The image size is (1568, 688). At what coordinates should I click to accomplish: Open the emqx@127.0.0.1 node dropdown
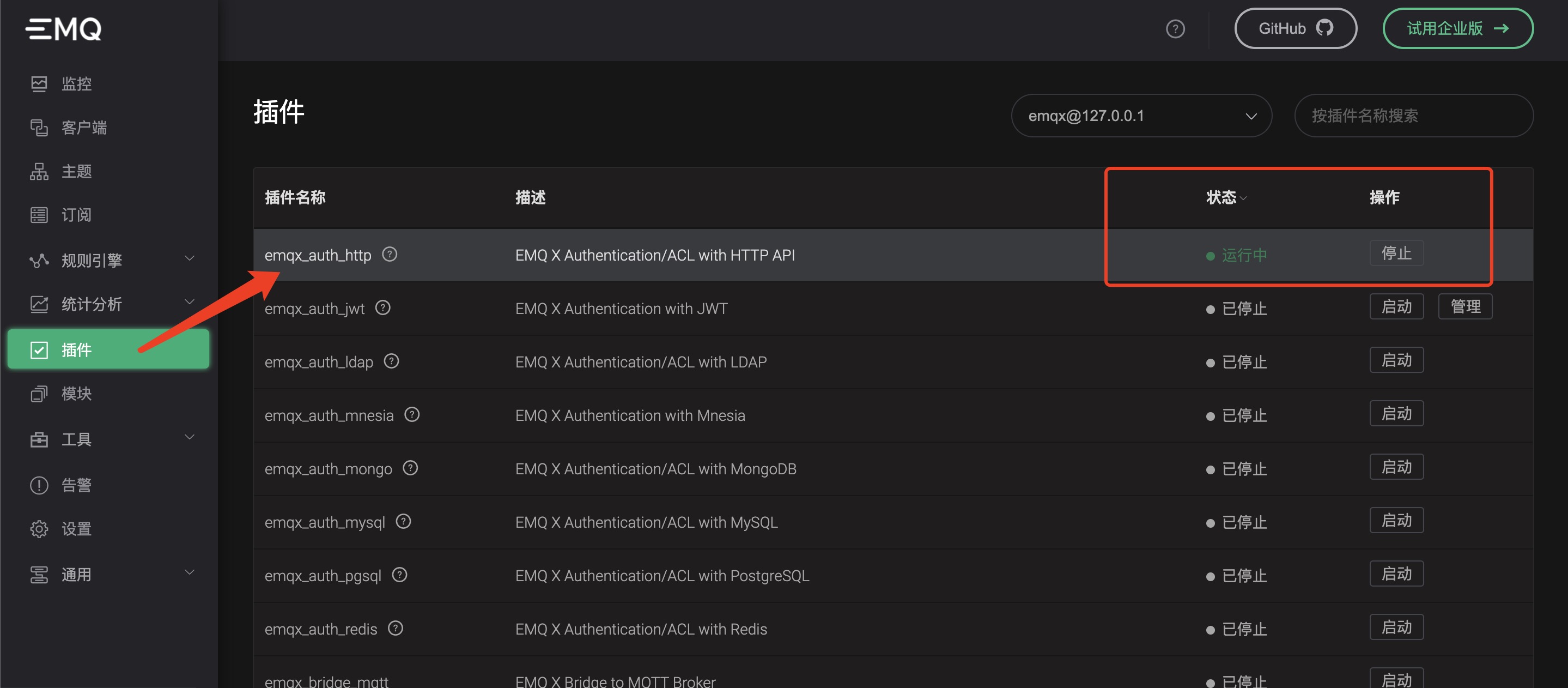coord(1141,116)
